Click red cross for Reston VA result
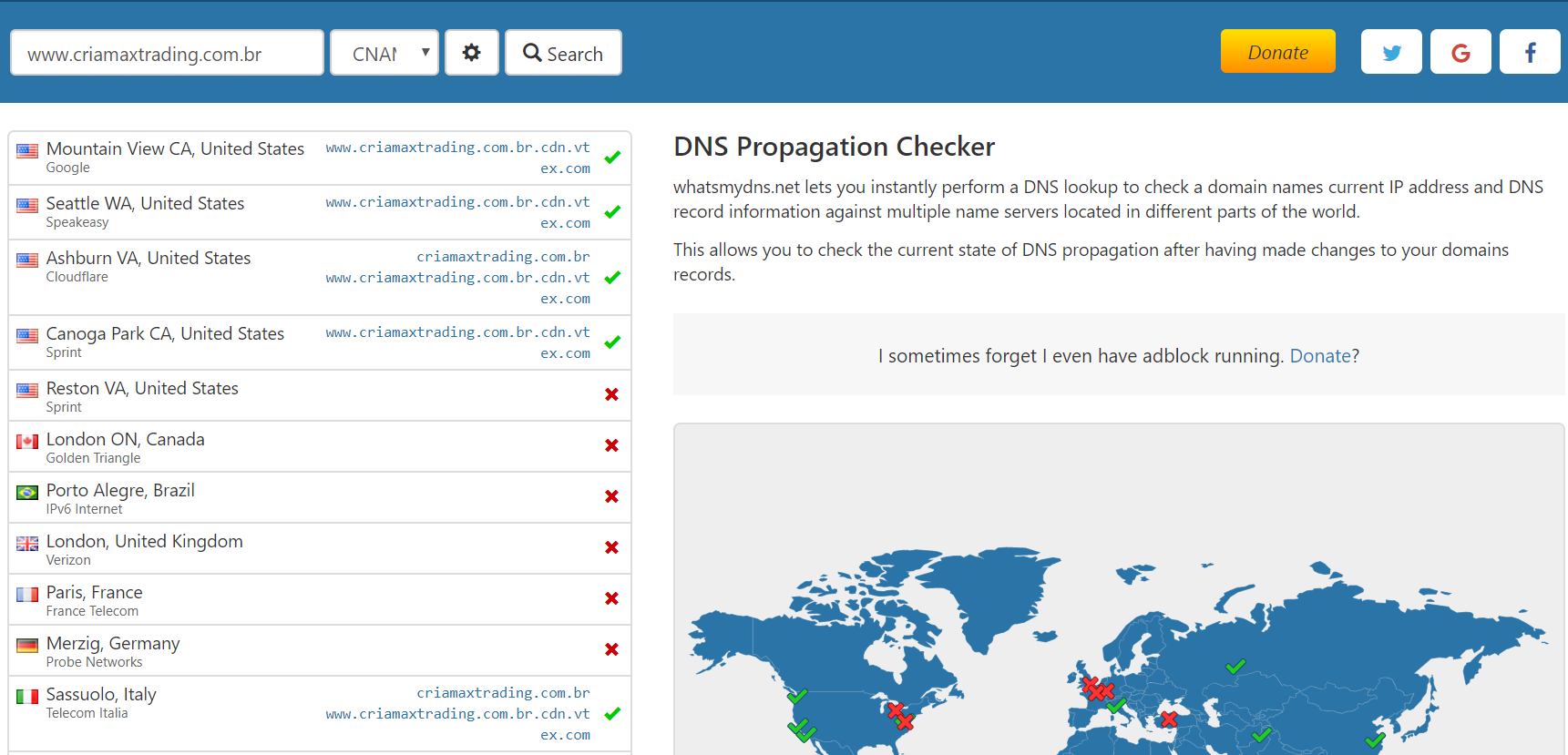 pos(612,394)
